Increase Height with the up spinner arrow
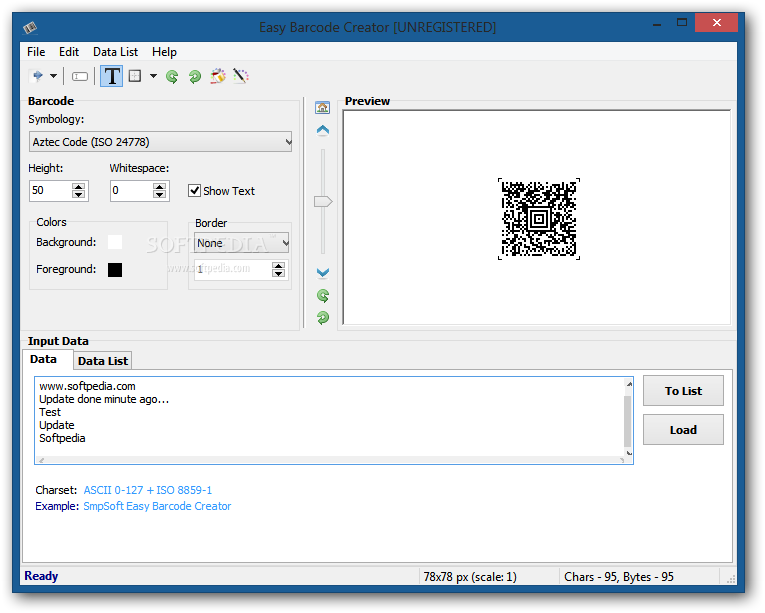This screenshot has height=613, width=765. pos(79,186)
